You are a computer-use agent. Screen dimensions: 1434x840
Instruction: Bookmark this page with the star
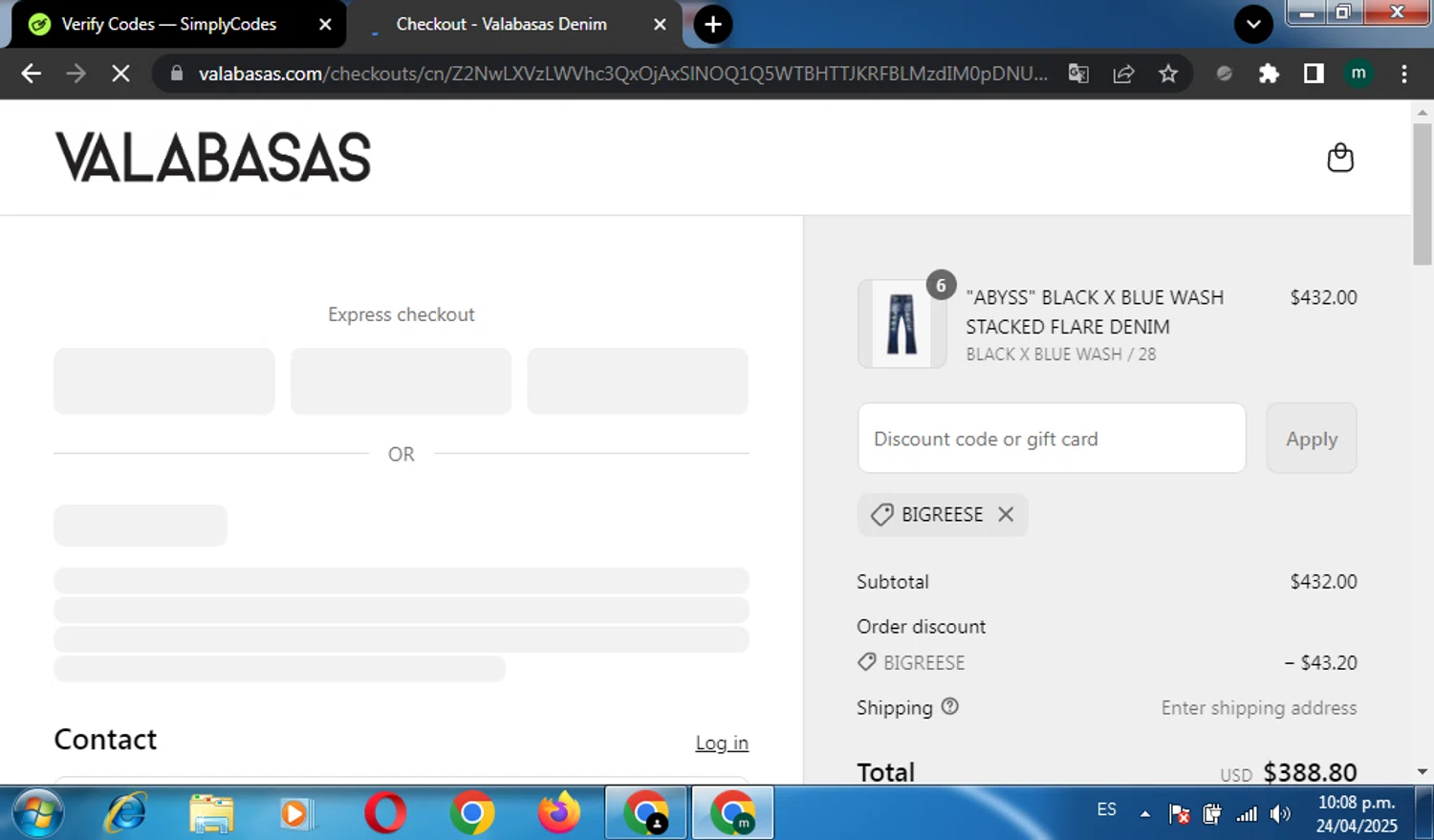pyautogui.click(x=1168, y=74)
